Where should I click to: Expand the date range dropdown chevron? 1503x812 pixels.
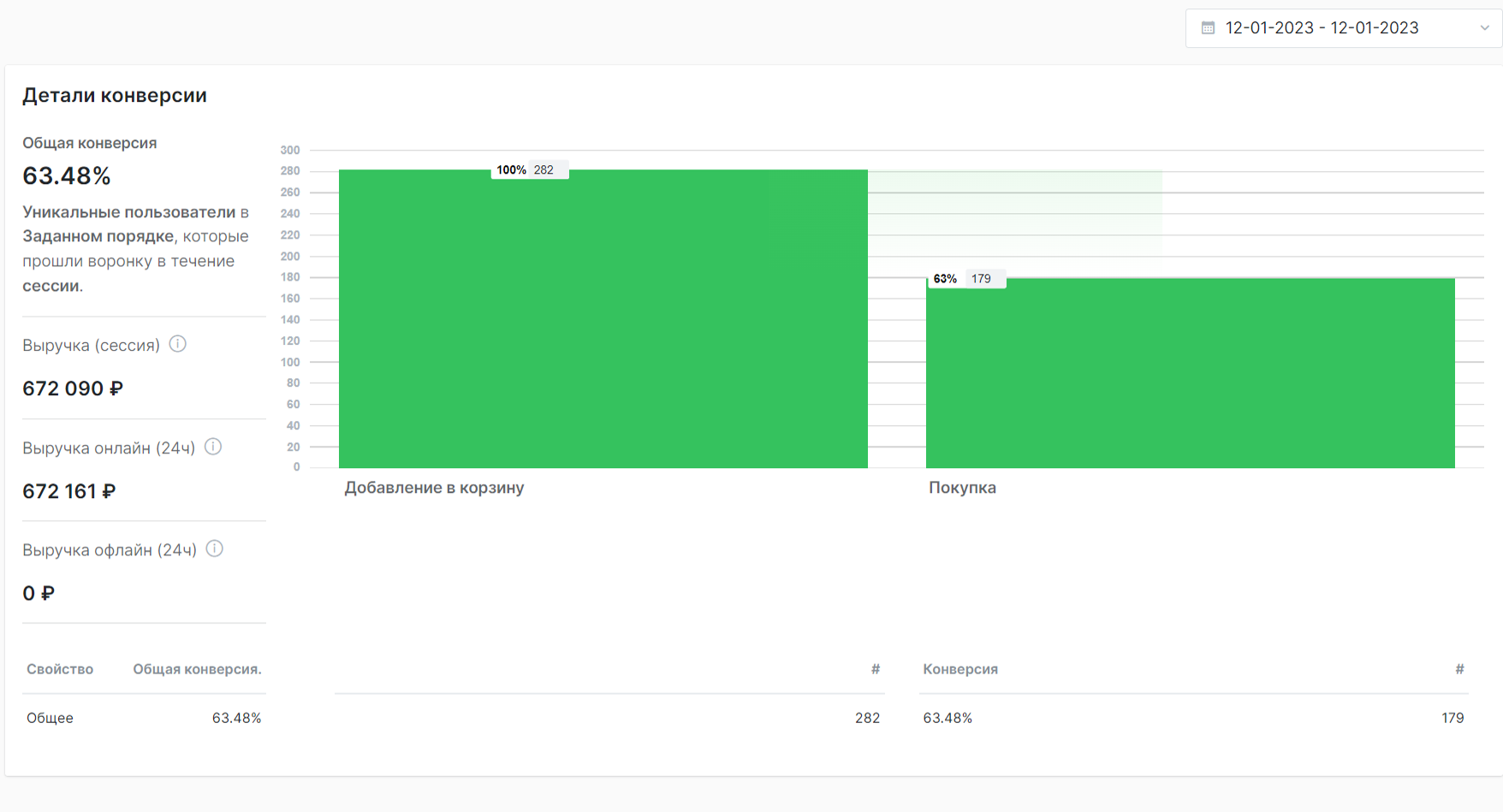tap(1485, 28)
